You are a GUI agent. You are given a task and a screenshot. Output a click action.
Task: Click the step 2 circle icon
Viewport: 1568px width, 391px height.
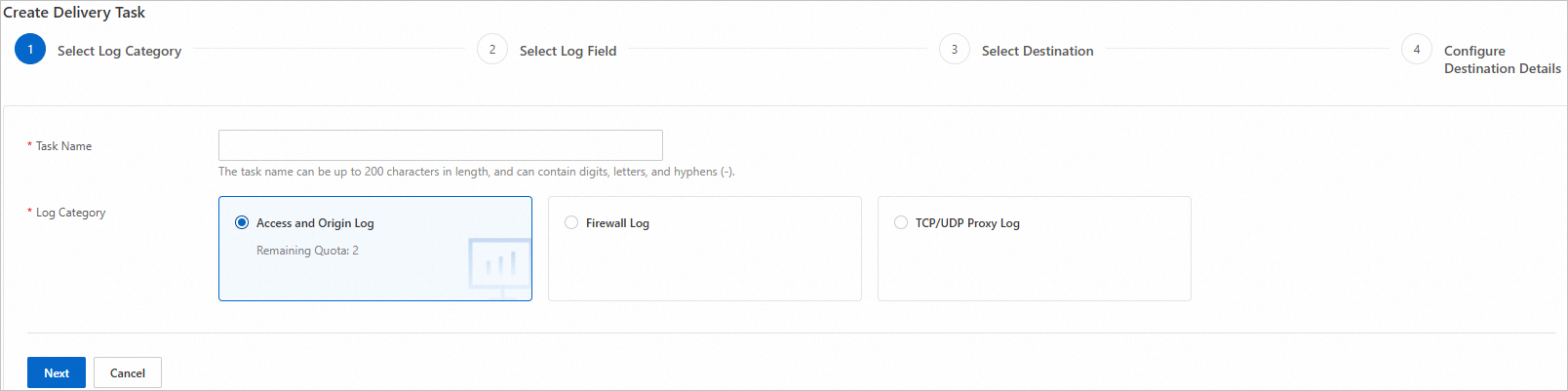[x=492, y=49]
